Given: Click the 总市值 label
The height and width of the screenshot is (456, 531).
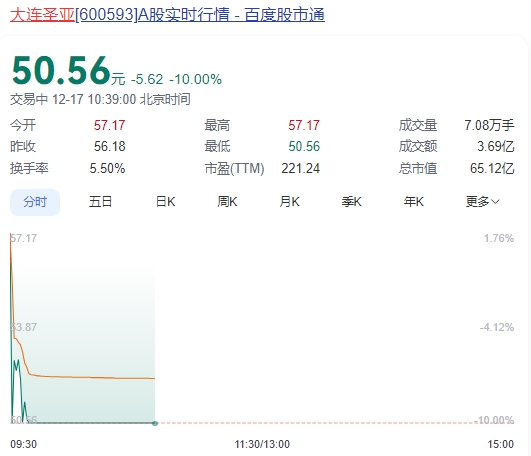Looking at the screenshot, I should 418,168.
